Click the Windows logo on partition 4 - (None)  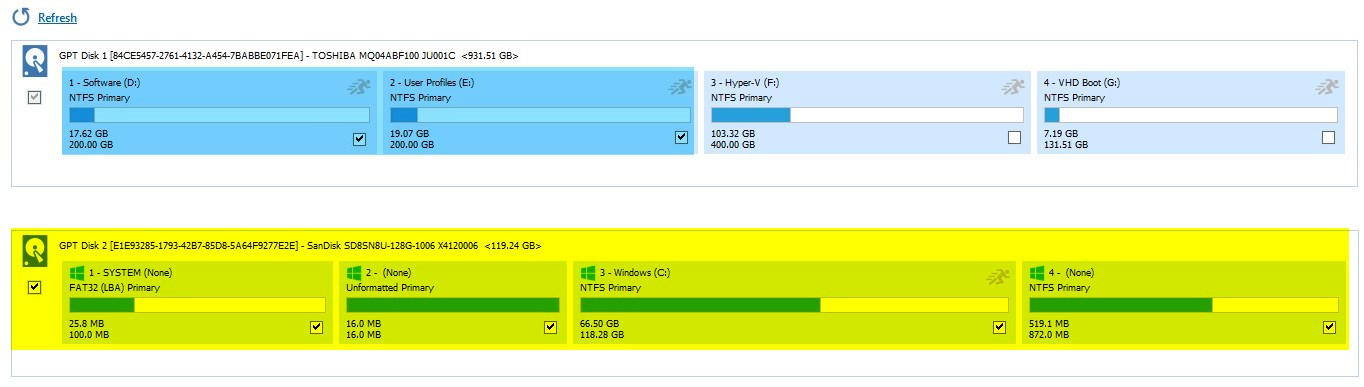pos(1037,272)
